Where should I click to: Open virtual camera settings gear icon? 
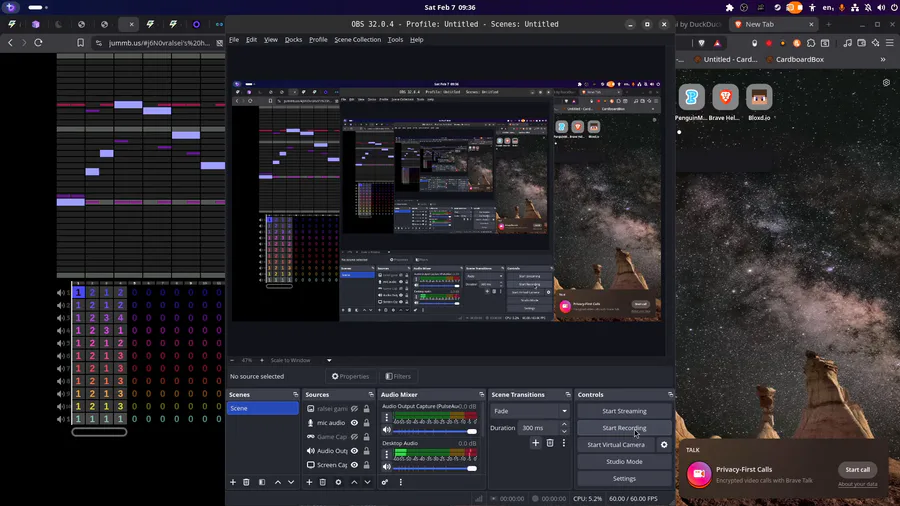coord(664,445)
